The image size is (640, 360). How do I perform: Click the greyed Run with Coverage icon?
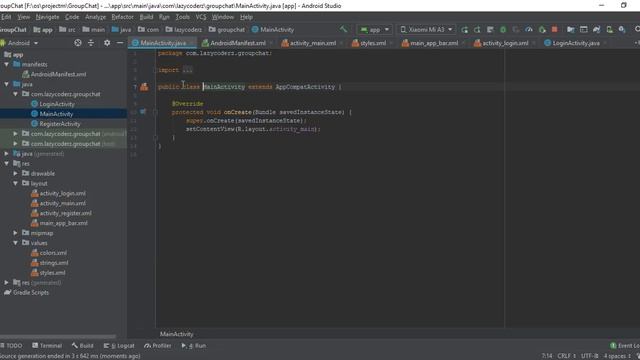pos(516,30)
